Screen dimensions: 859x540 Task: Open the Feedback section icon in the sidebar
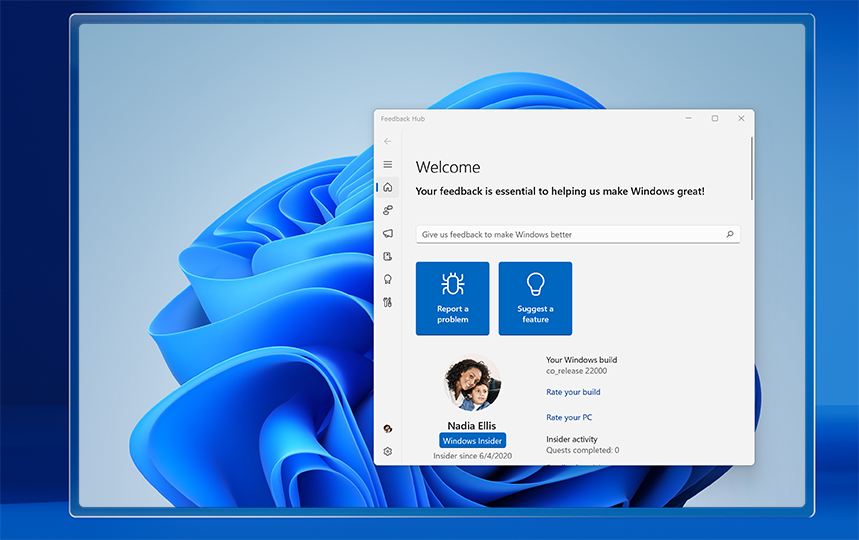coord(388,210)
